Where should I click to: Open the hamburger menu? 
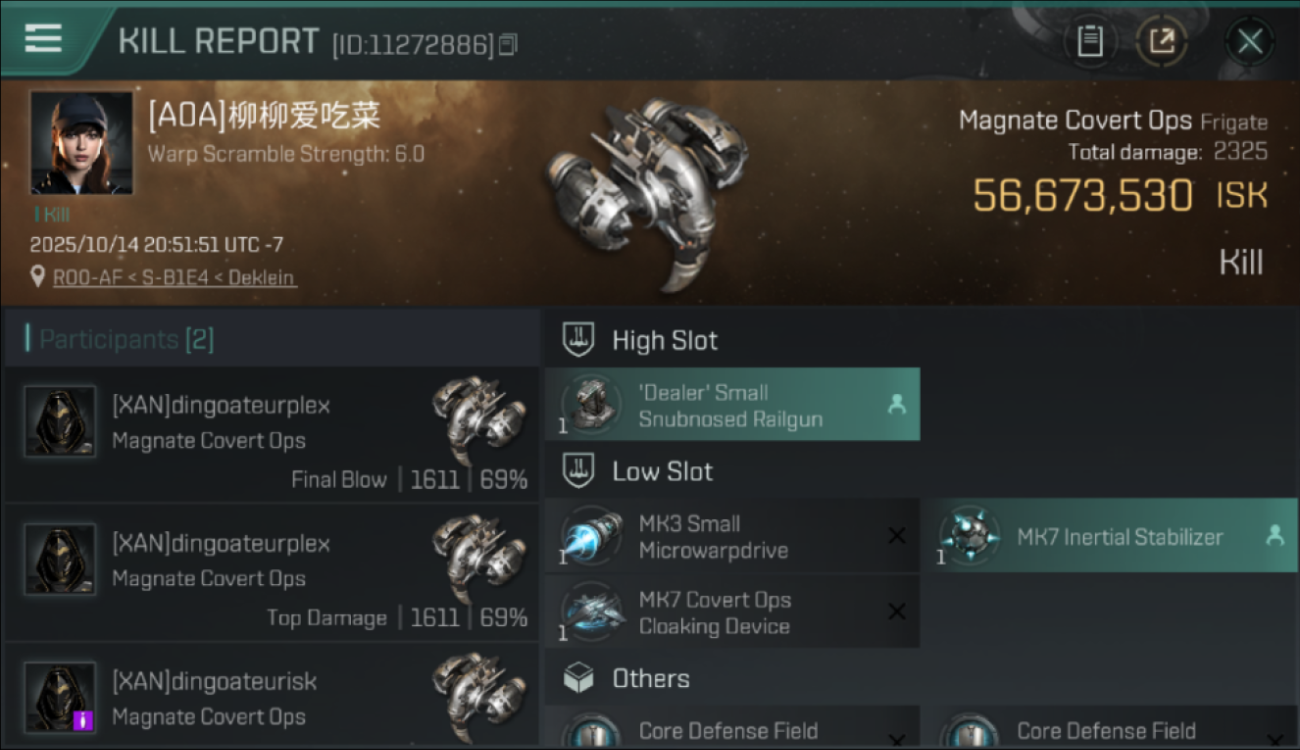pyautogui.click(x=43, y=39)
